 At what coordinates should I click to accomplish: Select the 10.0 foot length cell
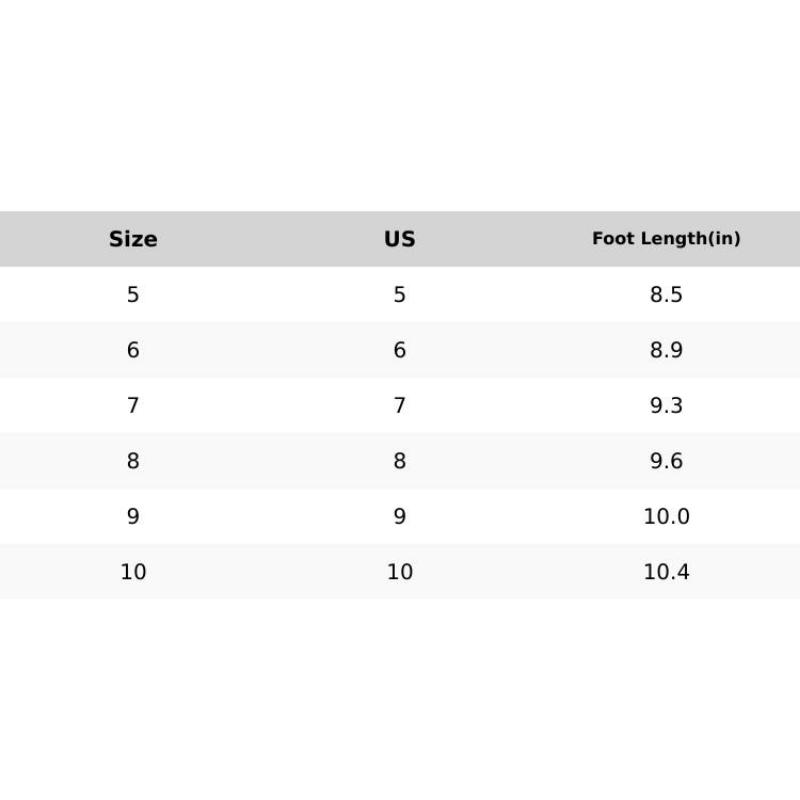666,517
